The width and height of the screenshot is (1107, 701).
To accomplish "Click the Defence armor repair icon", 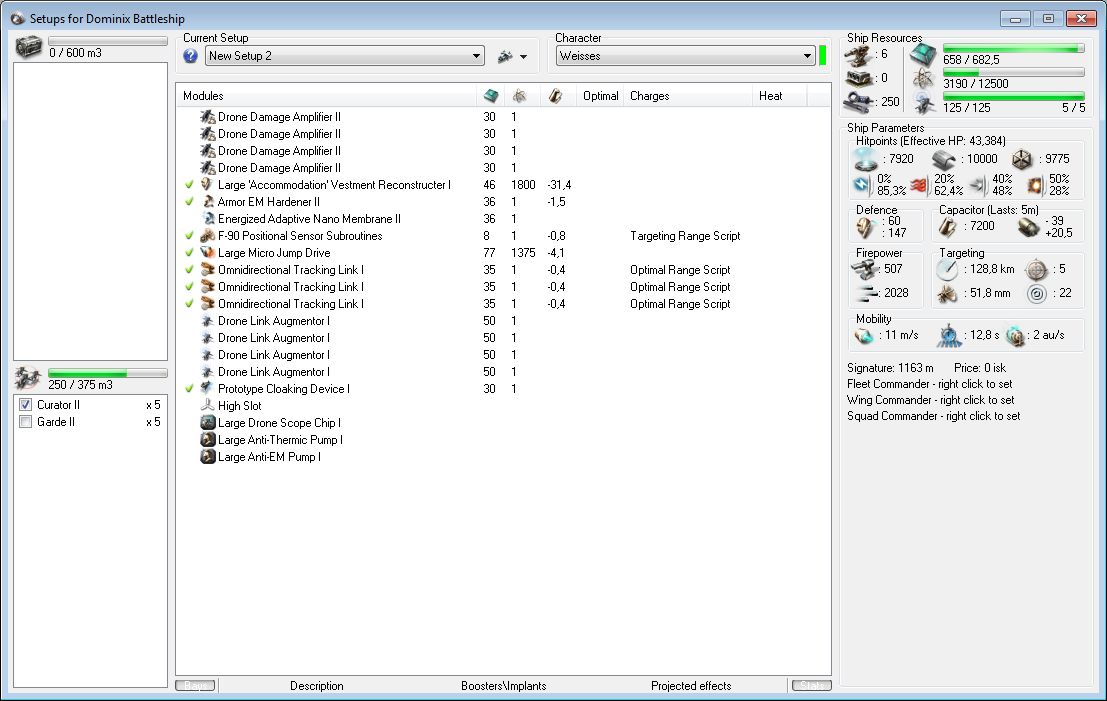I will point(865,227).
